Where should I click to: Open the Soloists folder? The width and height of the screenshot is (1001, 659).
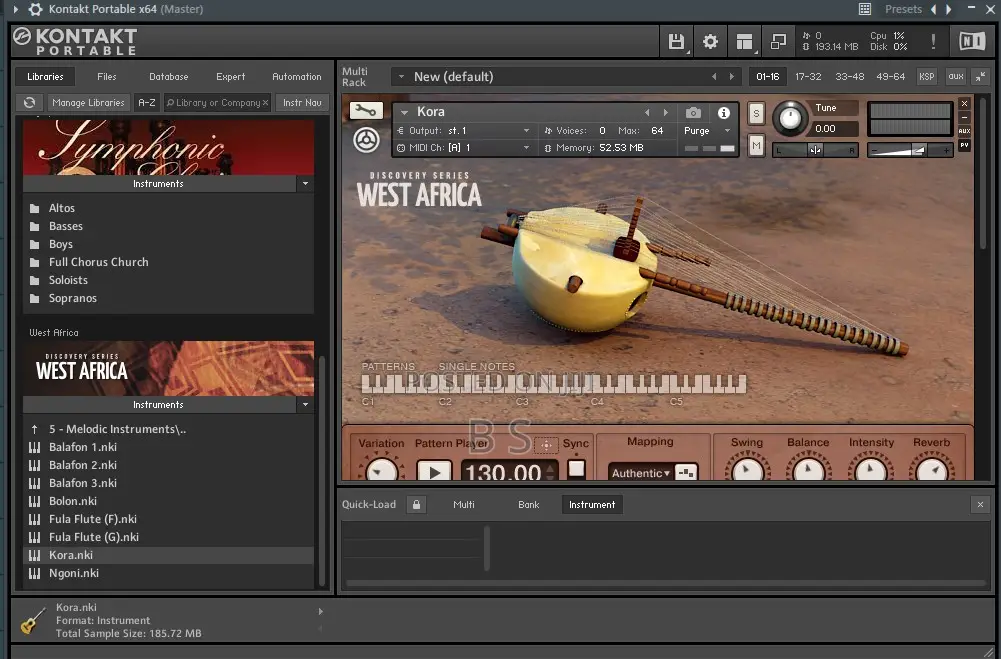coord(68,280)
